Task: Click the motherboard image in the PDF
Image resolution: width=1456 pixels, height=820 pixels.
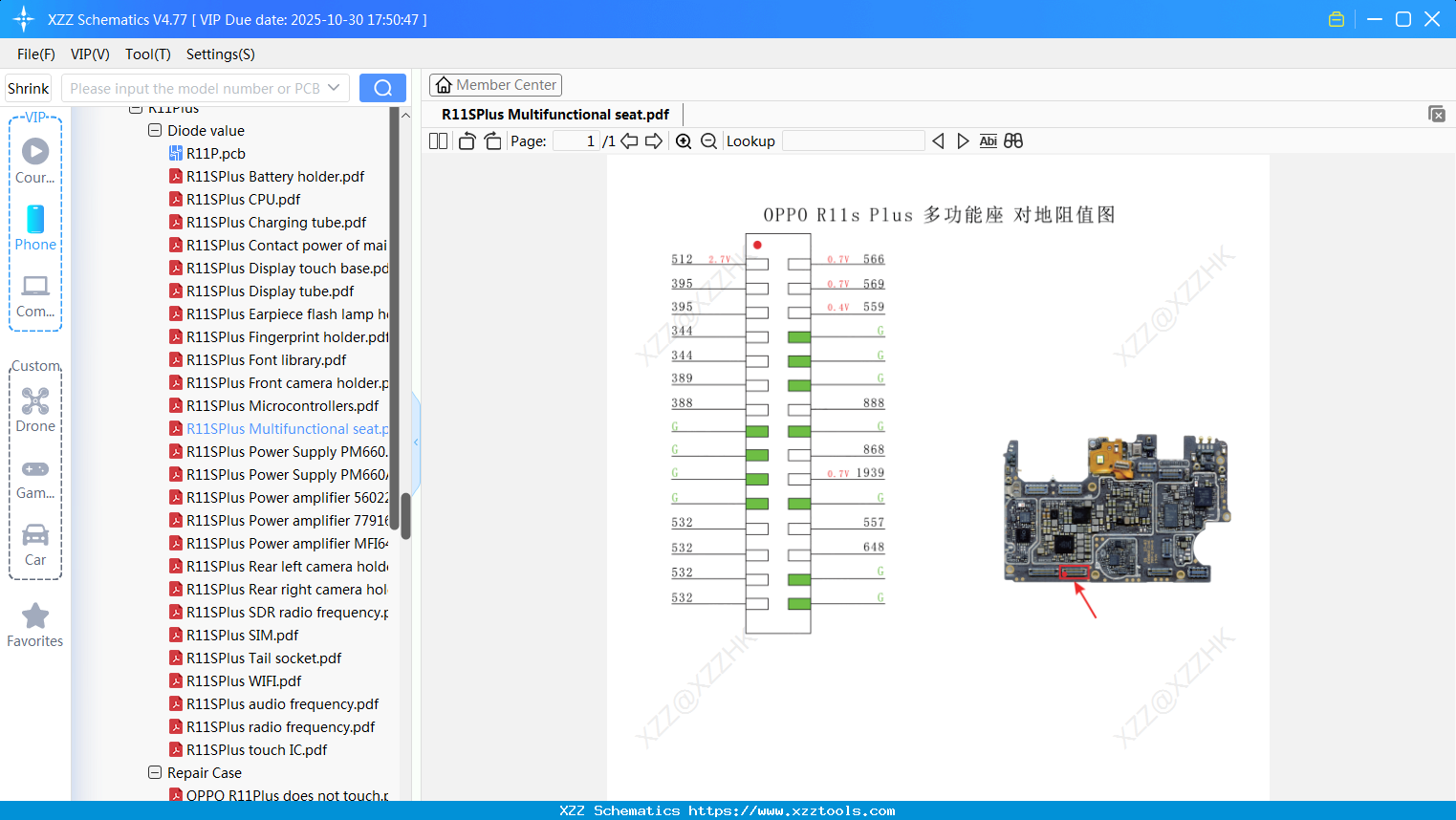Action: (1117, 509)
